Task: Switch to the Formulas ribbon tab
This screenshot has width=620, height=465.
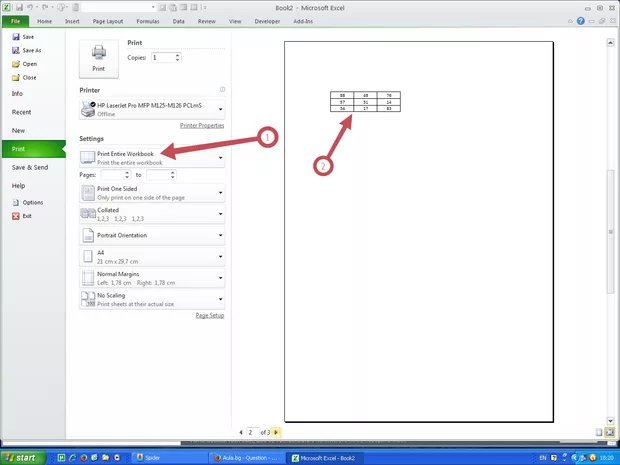Action: click(x=148, y=21)
